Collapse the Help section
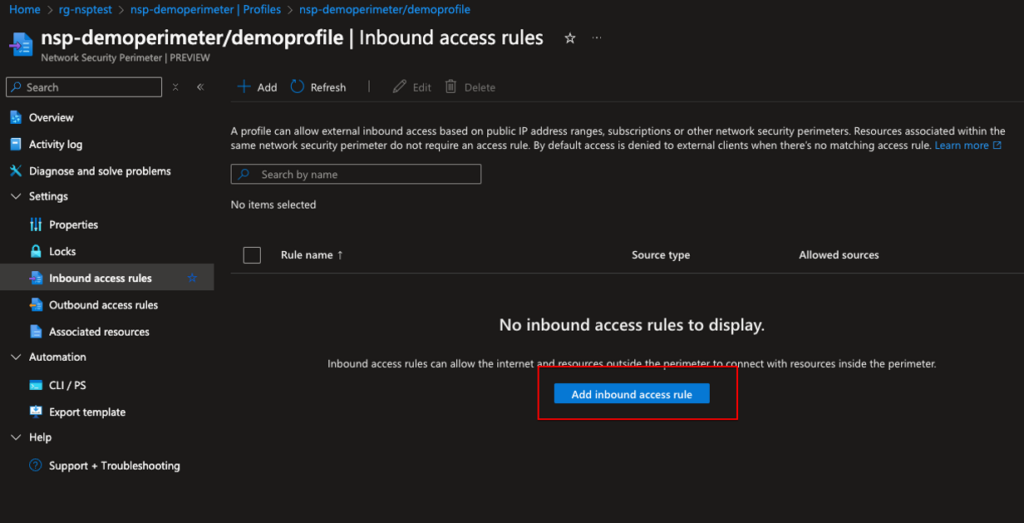The height and width of the screenshot is (523, 1024). pos(15,438)
